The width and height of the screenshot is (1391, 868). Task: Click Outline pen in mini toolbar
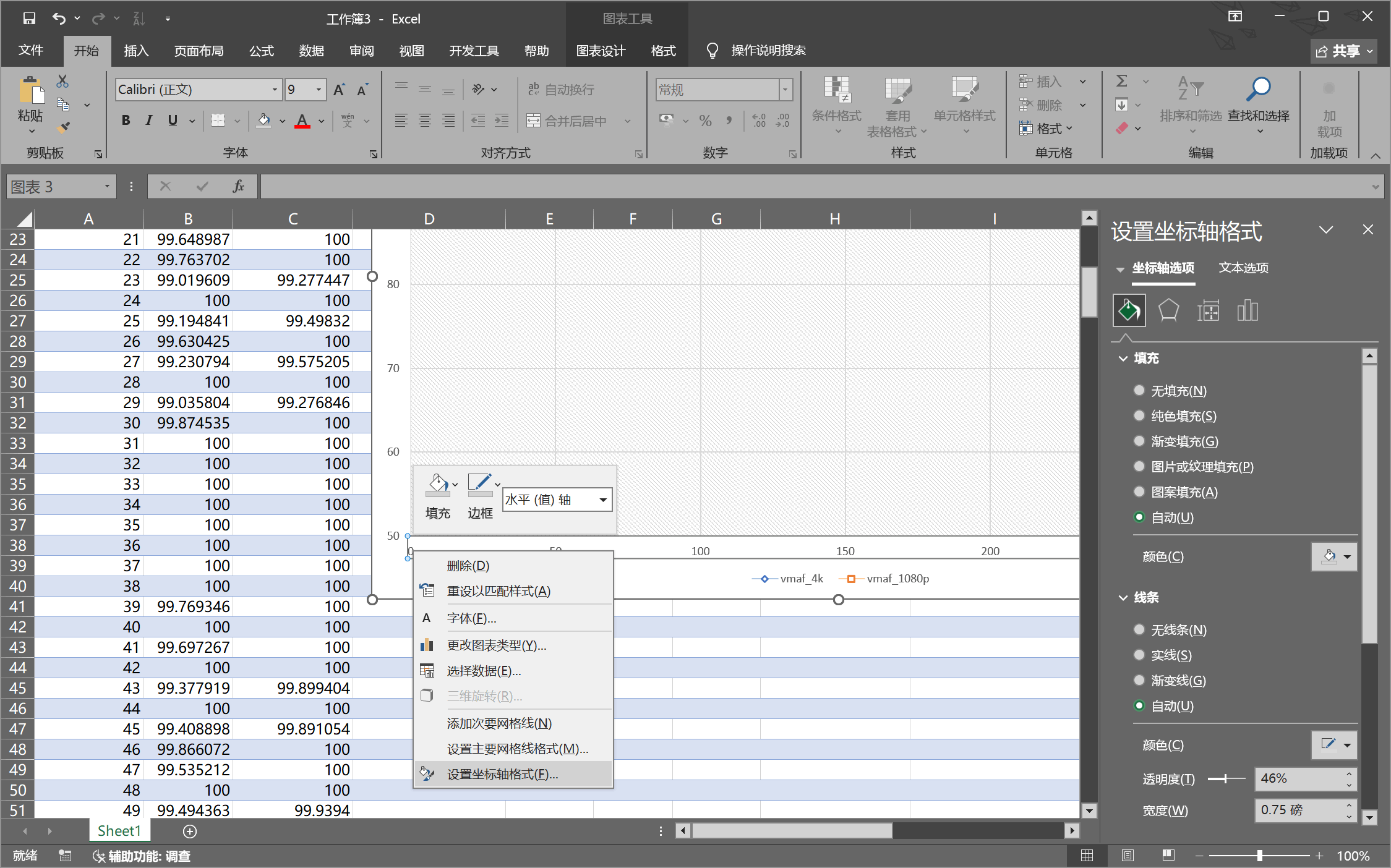479,485
